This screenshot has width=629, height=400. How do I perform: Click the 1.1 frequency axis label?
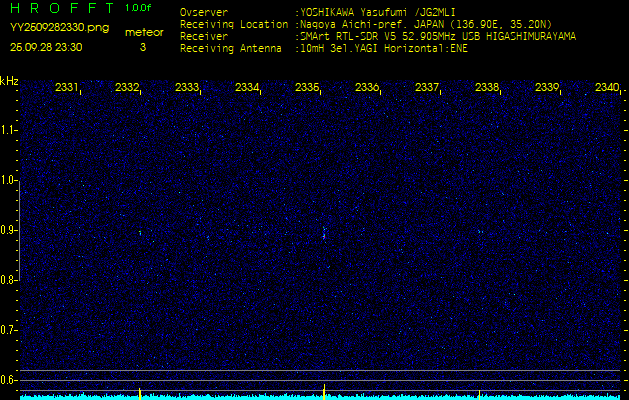9,129
